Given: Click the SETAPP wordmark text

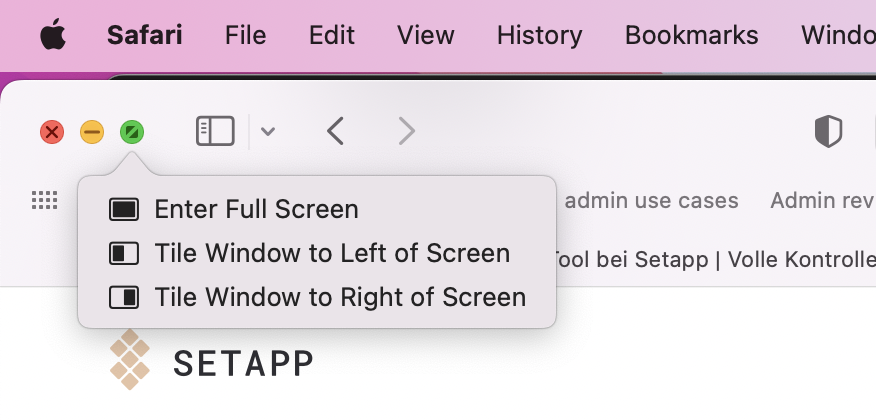Looking at the screenshot, I should tap(243, 363).
